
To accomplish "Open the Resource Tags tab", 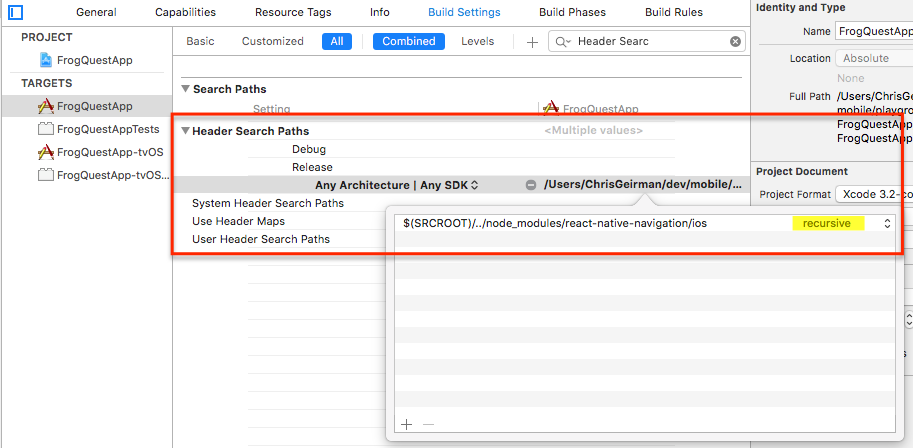I will coord(293,12).
